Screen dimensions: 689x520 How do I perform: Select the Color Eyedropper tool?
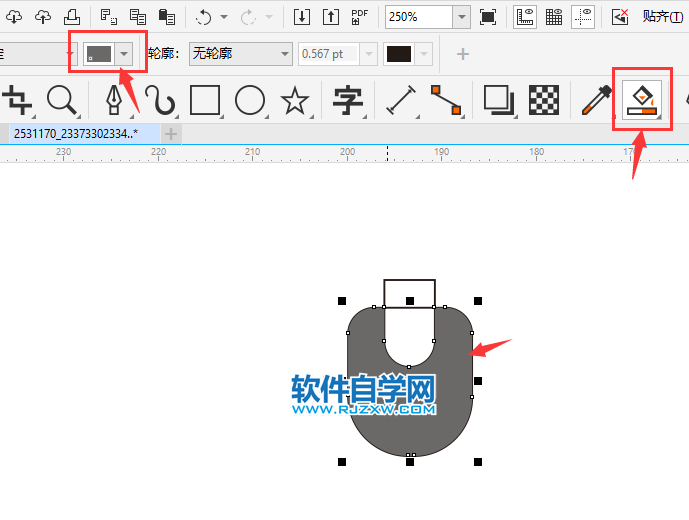[x=596, y=100]
